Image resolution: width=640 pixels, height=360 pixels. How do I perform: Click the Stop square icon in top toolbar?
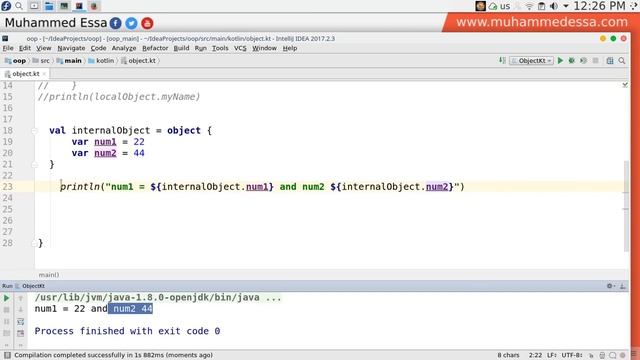pos(596,60)
